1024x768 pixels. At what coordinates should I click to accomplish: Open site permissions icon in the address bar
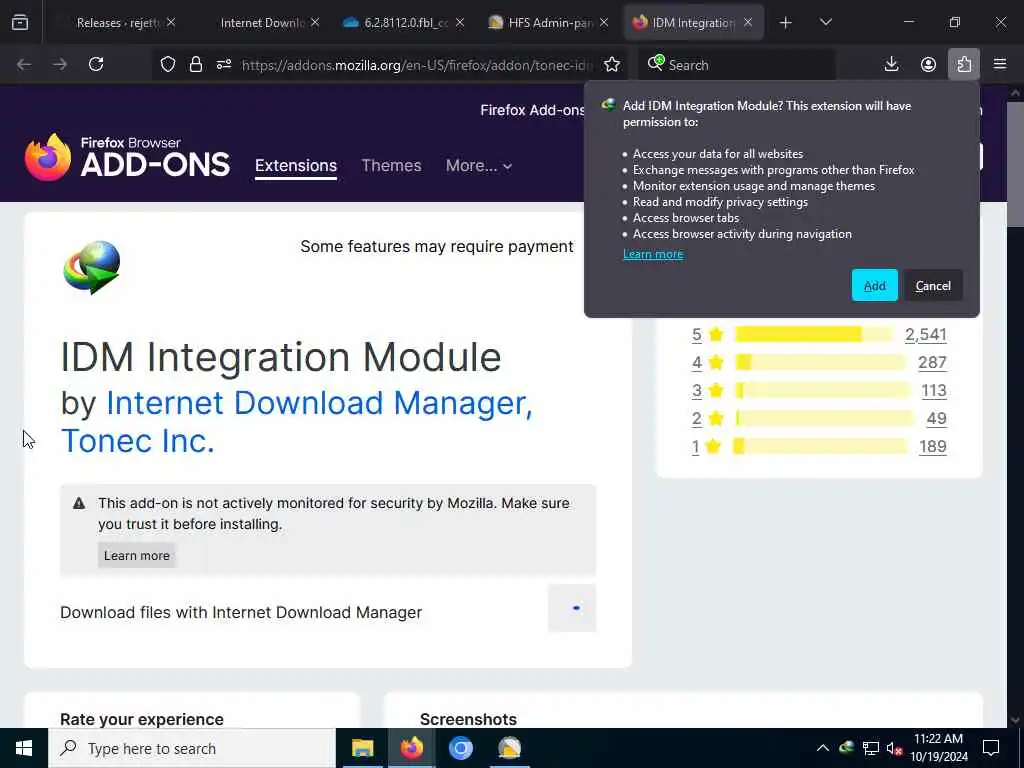(224, 64)
